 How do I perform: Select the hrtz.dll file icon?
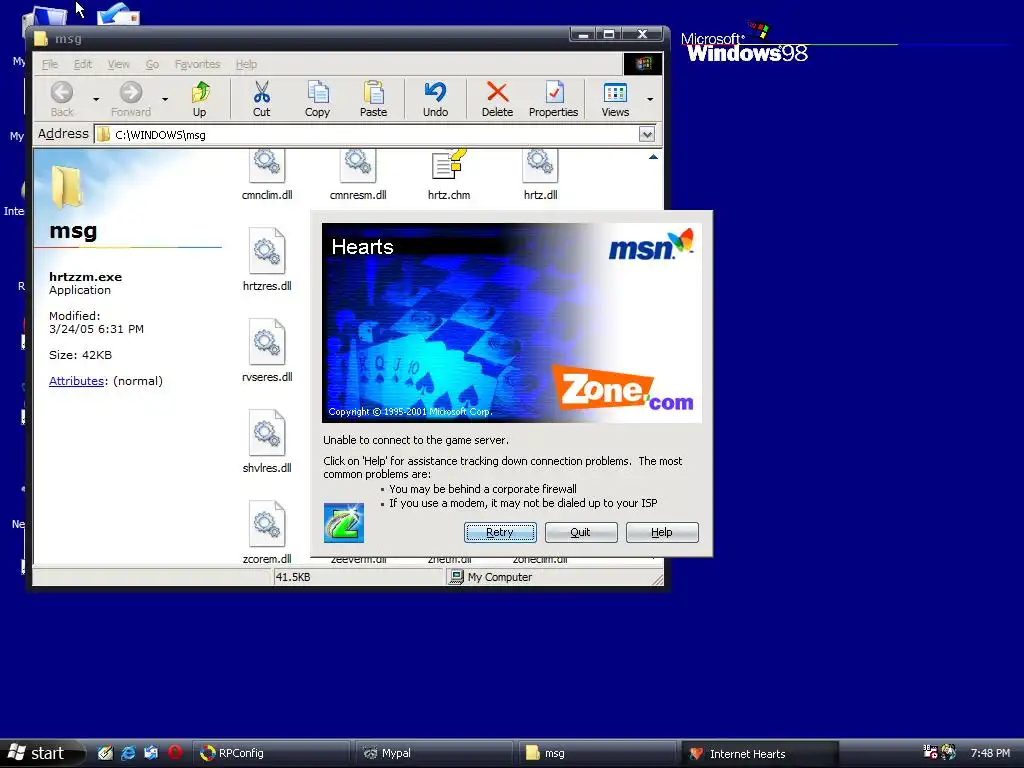pyautogui.click(x=540, y=167)
